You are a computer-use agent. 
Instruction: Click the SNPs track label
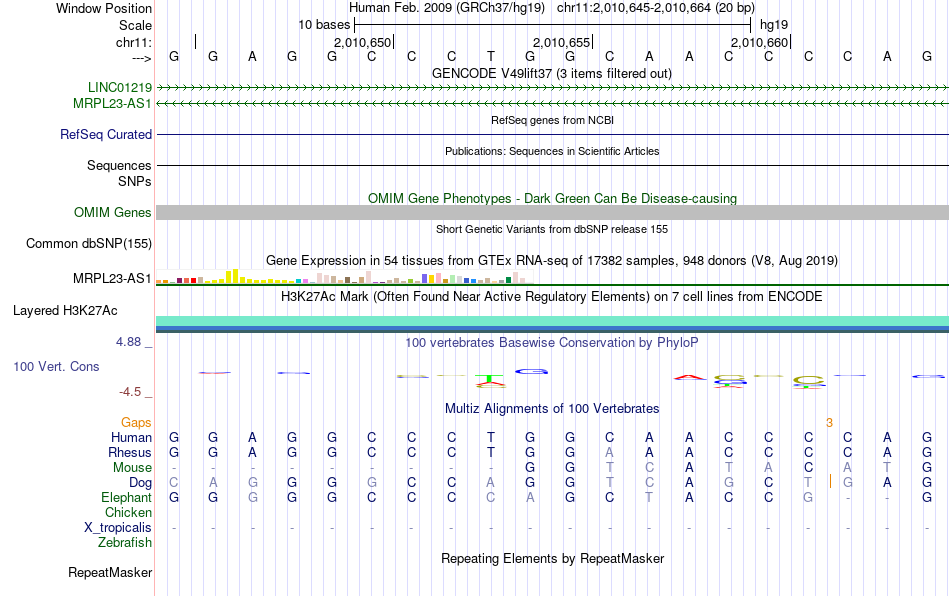(135, 182)
